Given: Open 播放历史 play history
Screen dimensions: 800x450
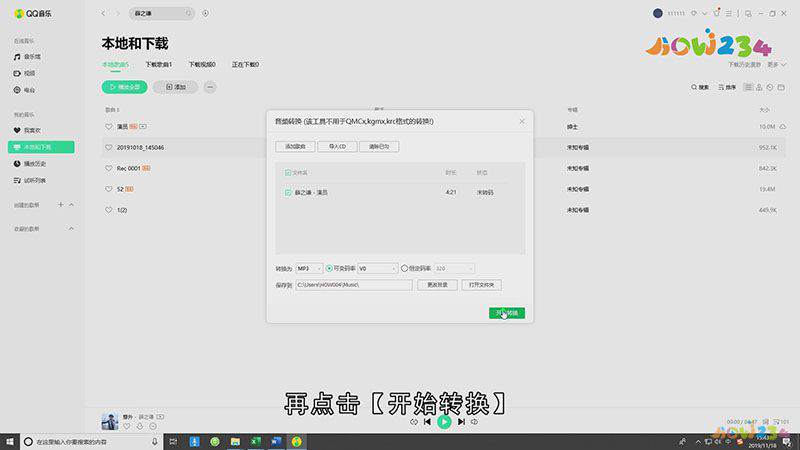Looking at the screenshot, I should [x=30, y=164].
